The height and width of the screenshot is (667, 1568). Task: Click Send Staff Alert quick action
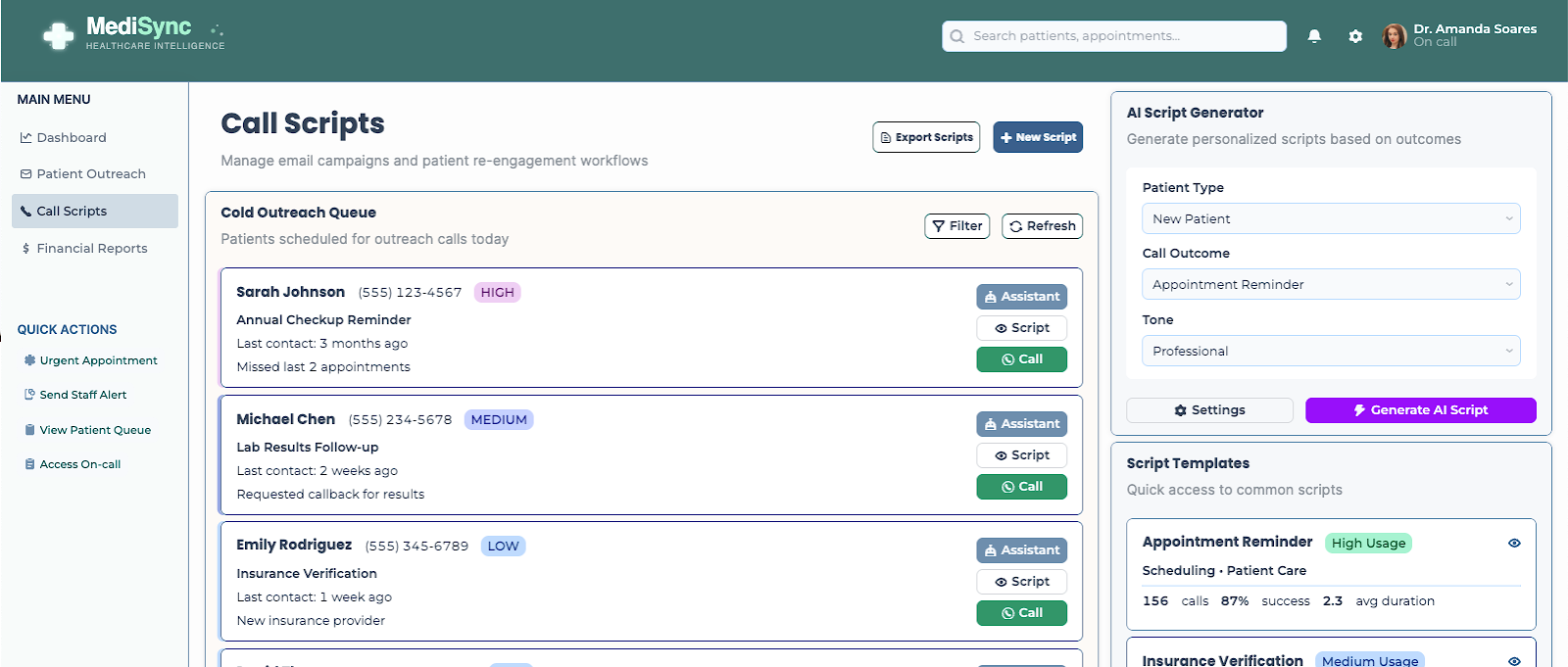pyautogui.click(x=75, y=395)
